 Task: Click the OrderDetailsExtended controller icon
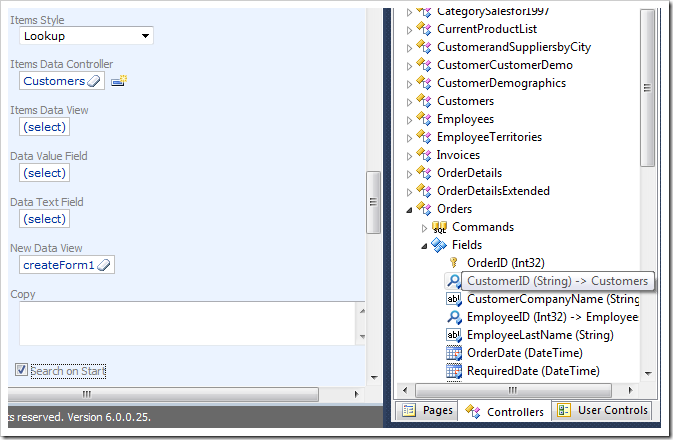pos(424,191)
